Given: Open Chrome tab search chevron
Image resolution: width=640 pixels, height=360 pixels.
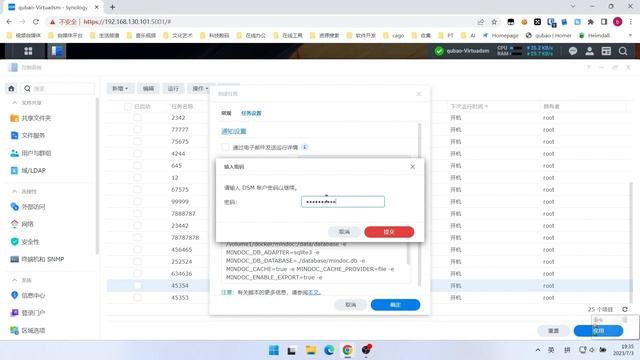Looking at the screenshot, I should (x=573, y=7).
